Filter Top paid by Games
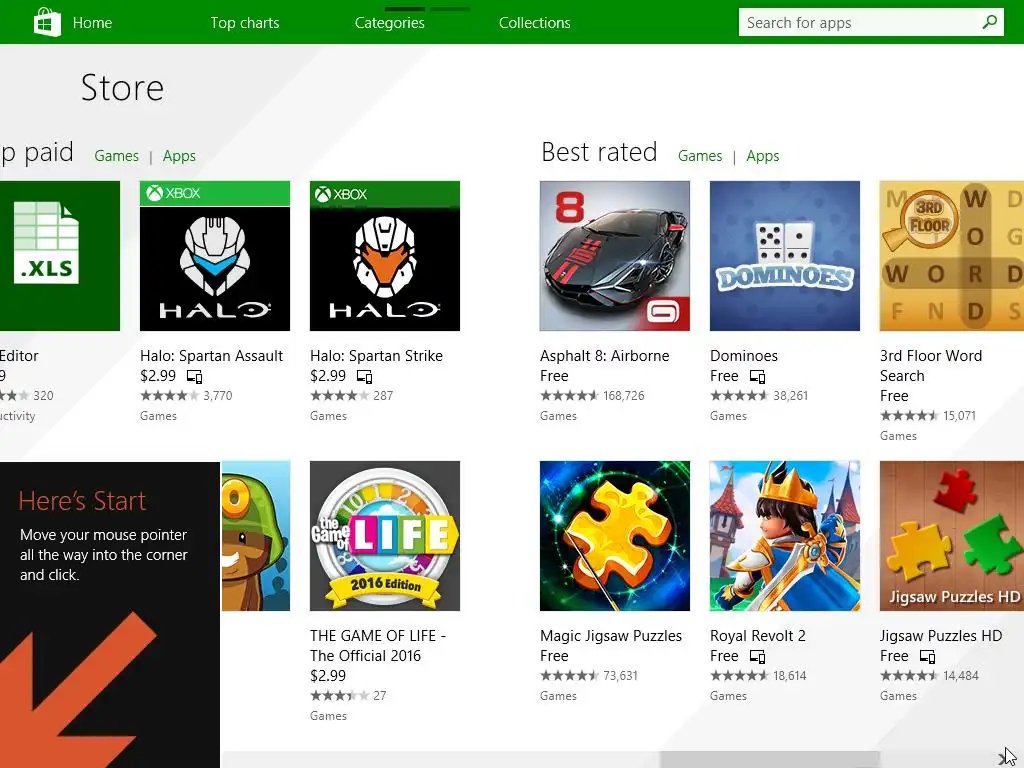 (x=116, y=156)
